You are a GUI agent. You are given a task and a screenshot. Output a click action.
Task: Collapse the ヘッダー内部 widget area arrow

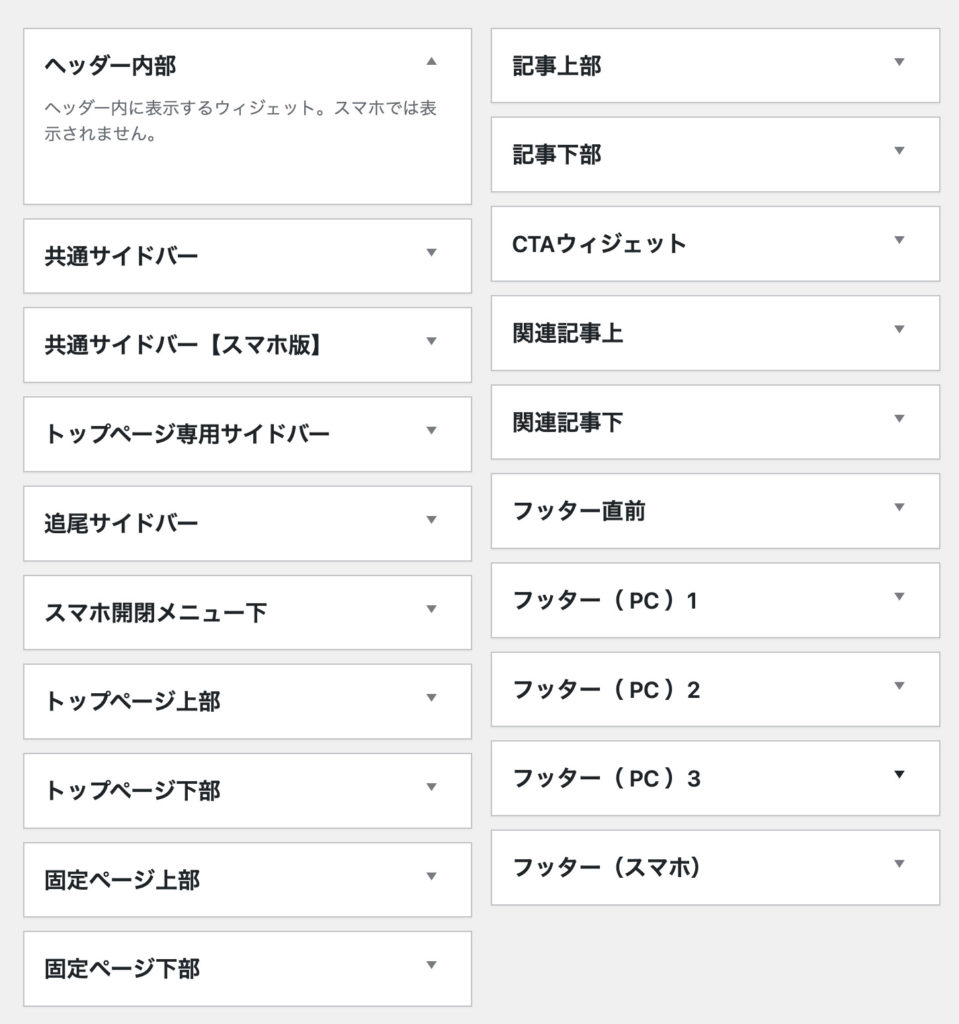pyautogui.click(x=431, y=62)
